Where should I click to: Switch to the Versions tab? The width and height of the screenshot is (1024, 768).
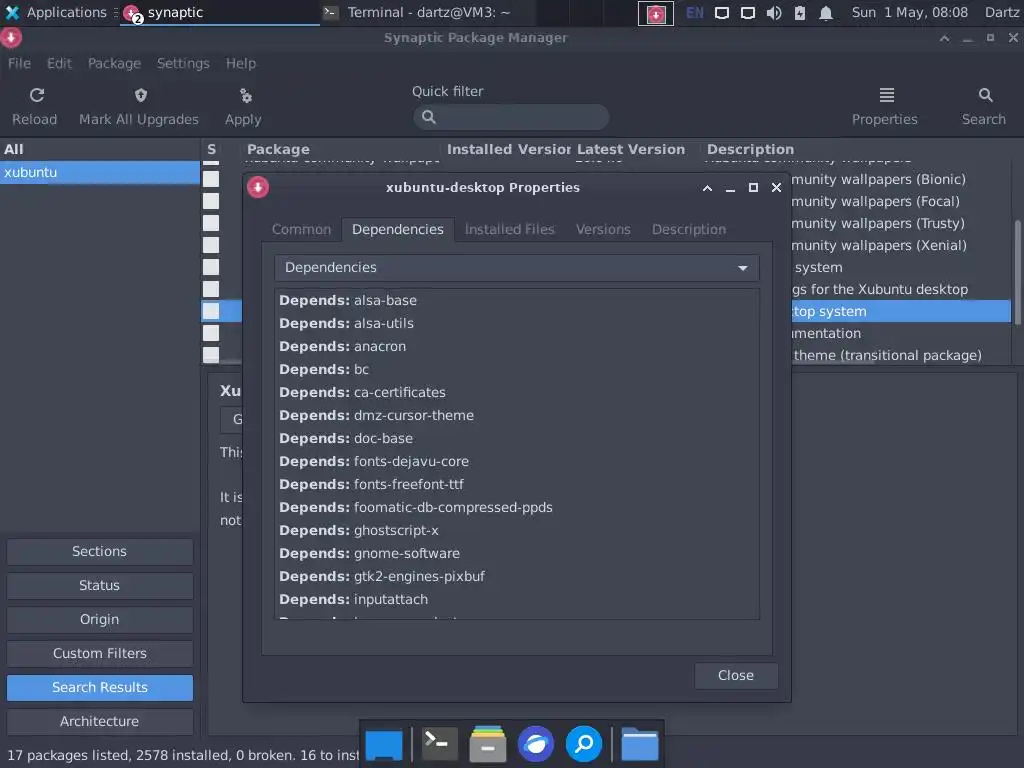pyautogui.click(x=603, y=229)
